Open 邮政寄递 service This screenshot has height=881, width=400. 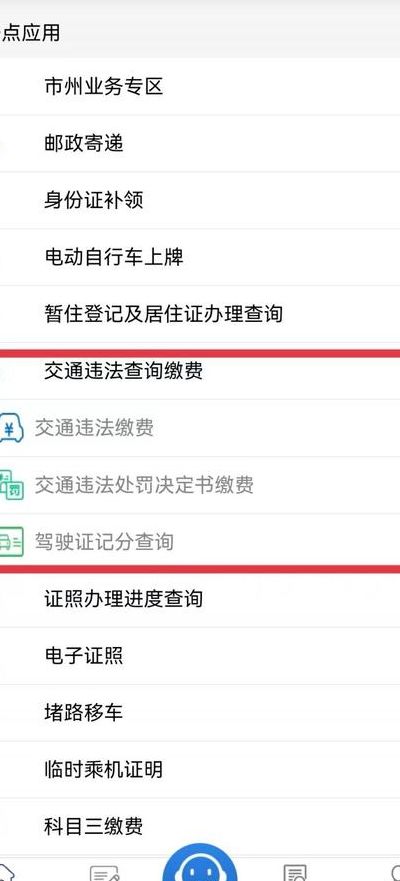[200, 144]
